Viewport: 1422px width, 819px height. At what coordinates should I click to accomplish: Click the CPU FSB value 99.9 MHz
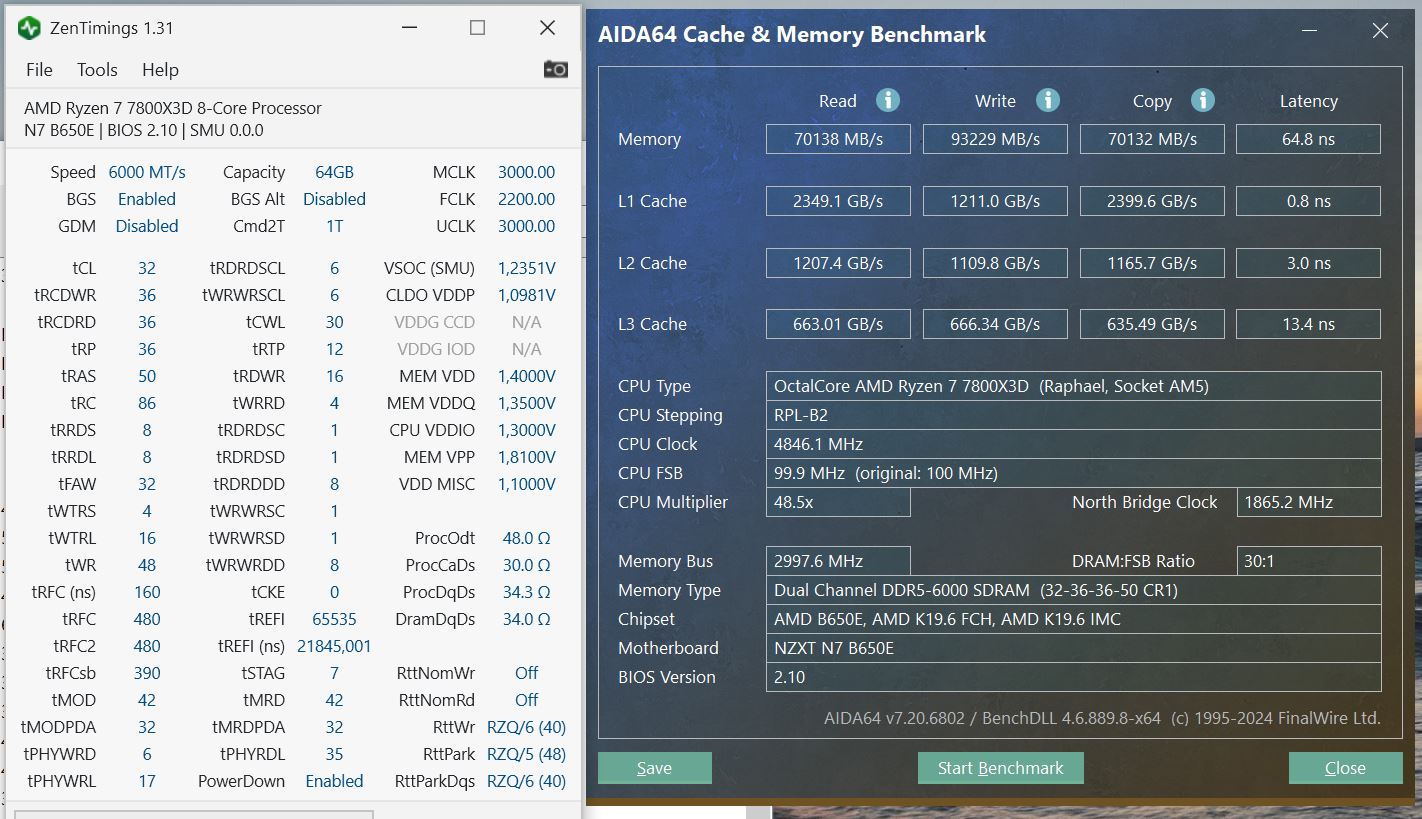click(1073, 473)
